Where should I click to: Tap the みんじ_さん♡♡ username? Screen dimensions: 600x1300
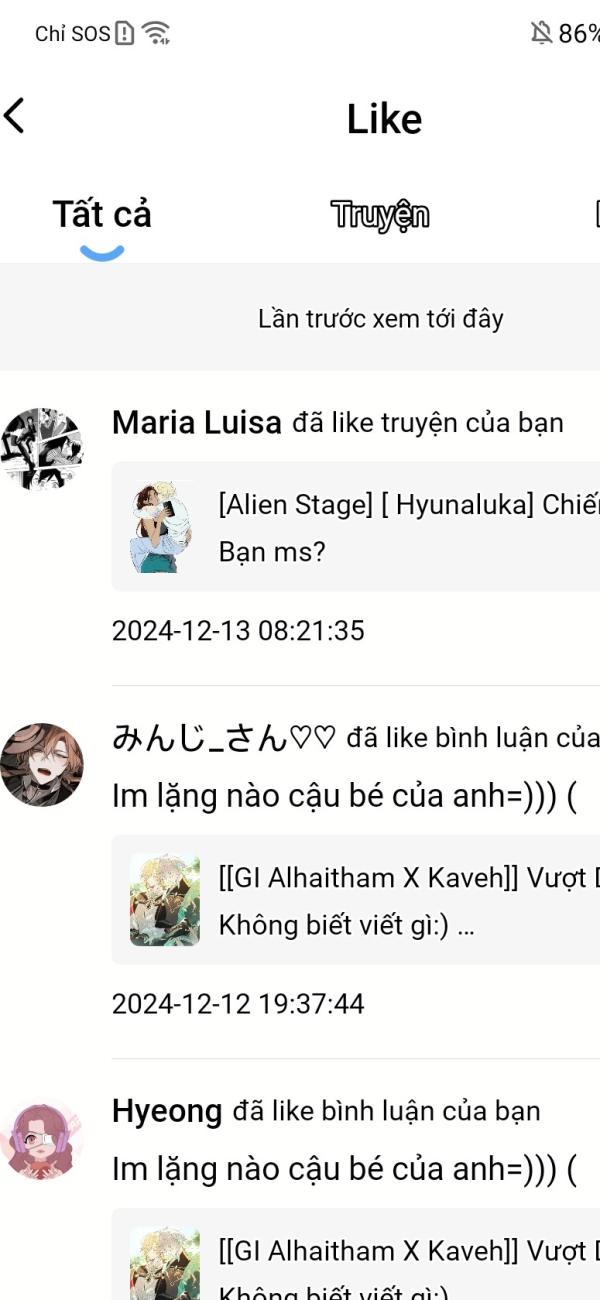click(x=224, y=738)
